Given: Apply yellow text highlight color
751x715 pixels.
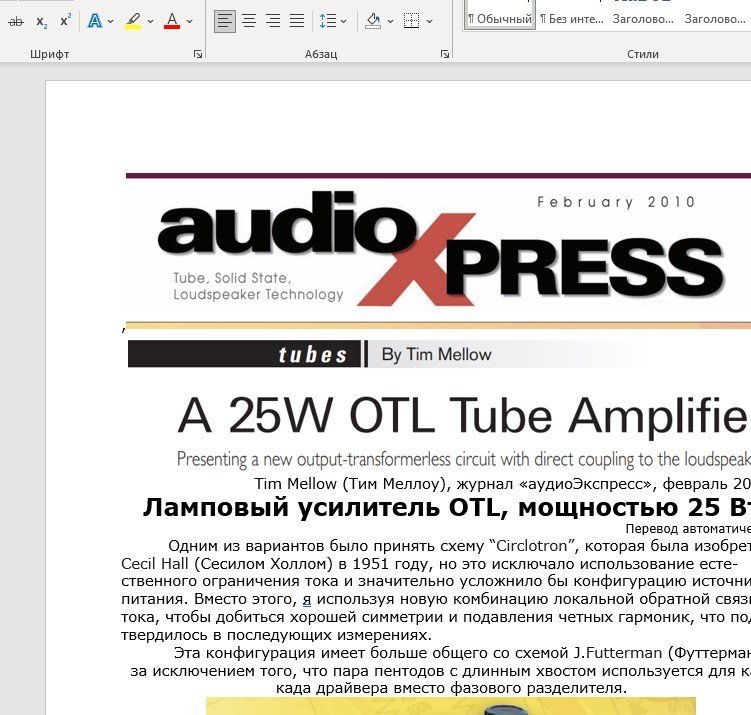Looking at the screenshot, I should 133,21.
